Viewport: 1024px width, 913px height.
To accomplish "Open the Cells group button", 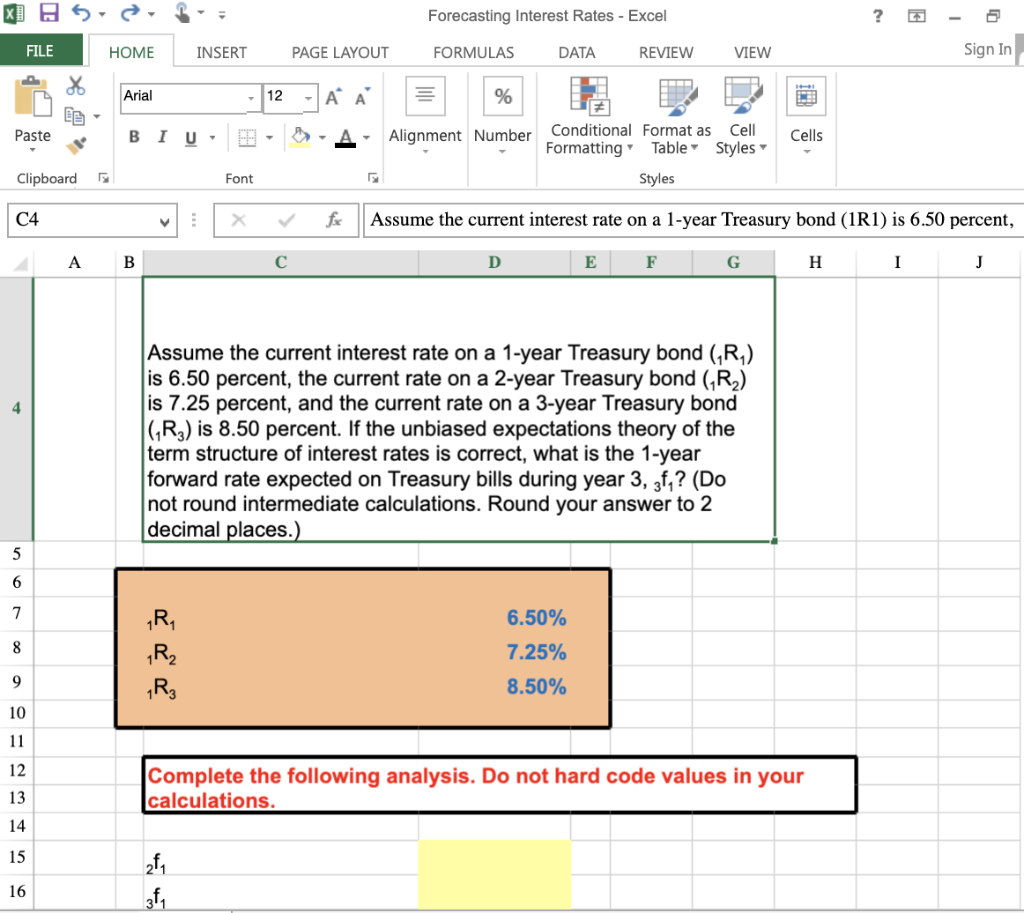I will [807, 116].
